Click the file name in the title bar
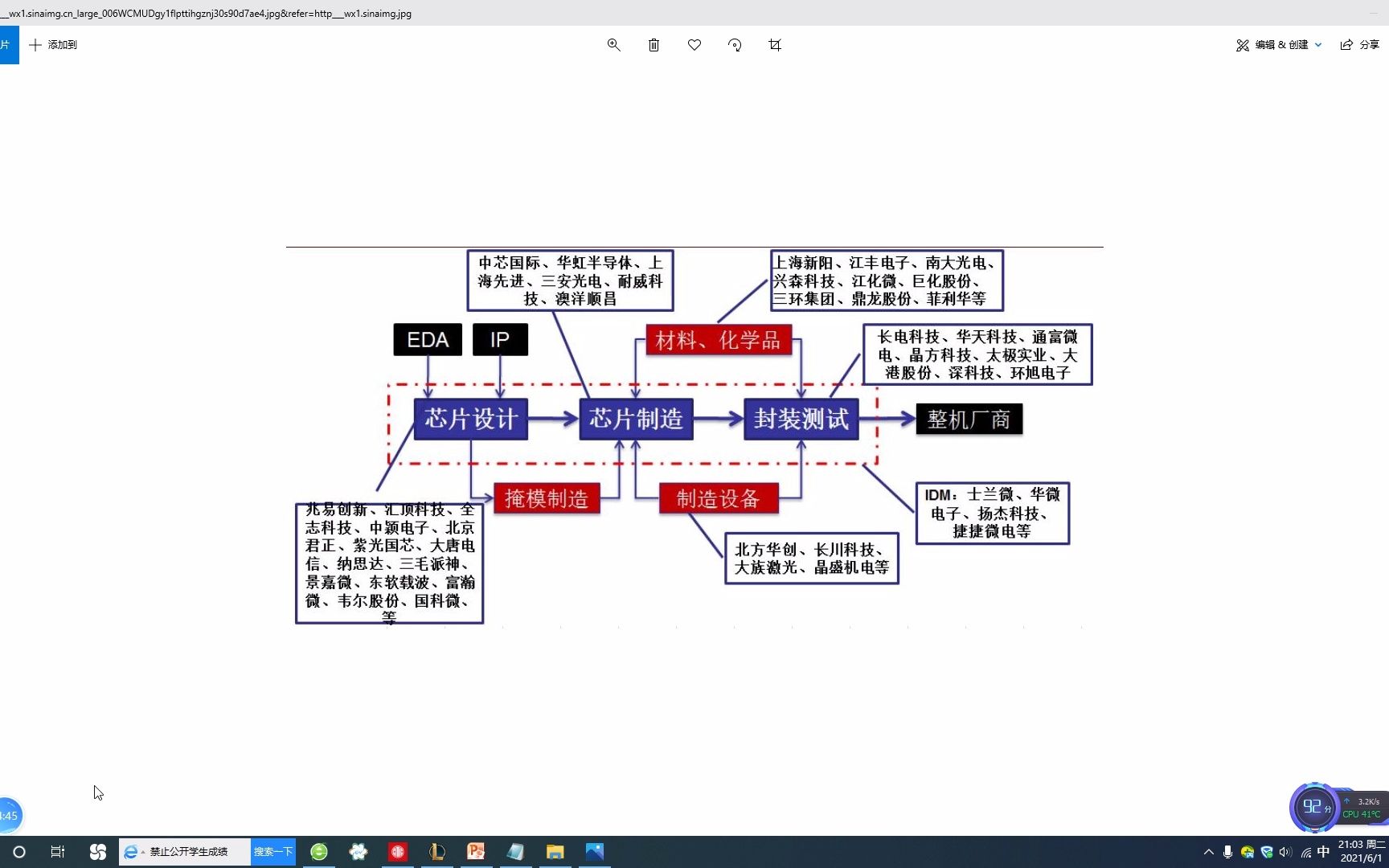 [x=206, y=14]
